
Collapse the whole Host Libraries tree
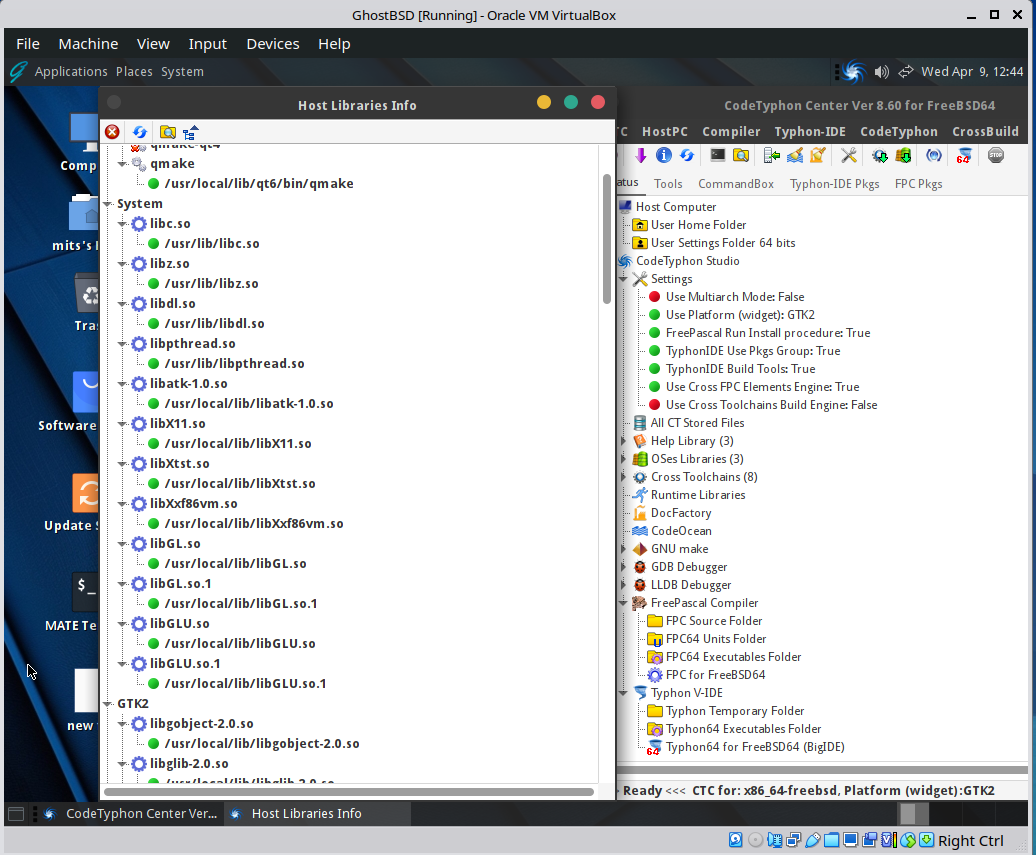[x=190, y=132]
